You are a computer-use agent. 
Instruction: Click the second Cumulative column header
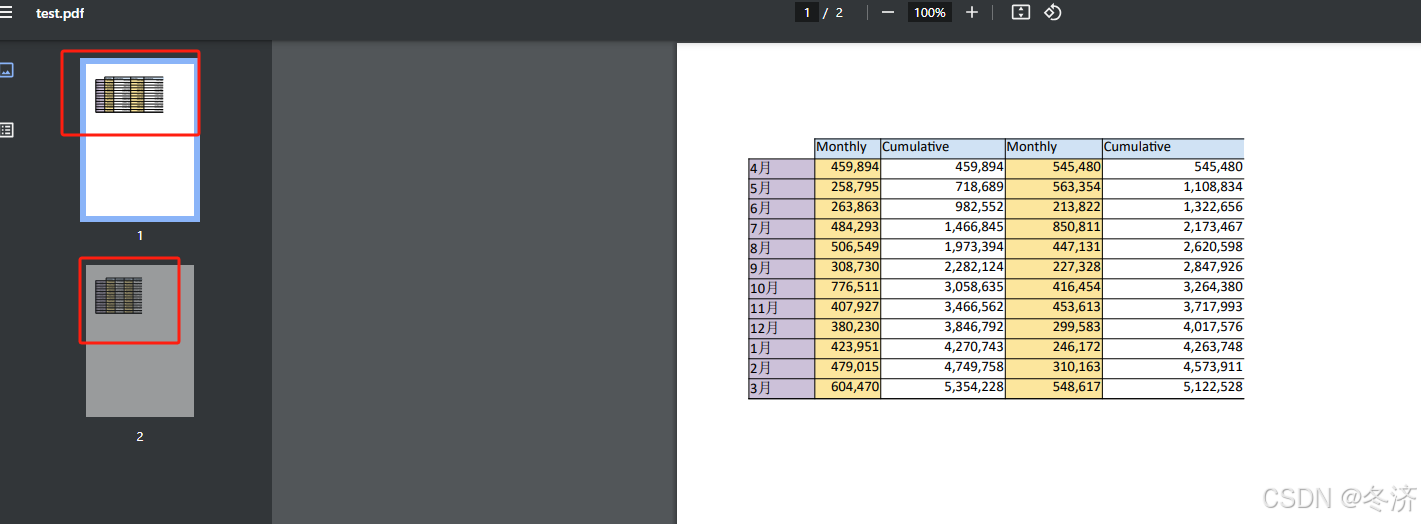pyautogui.click(x=1137, y=147)
